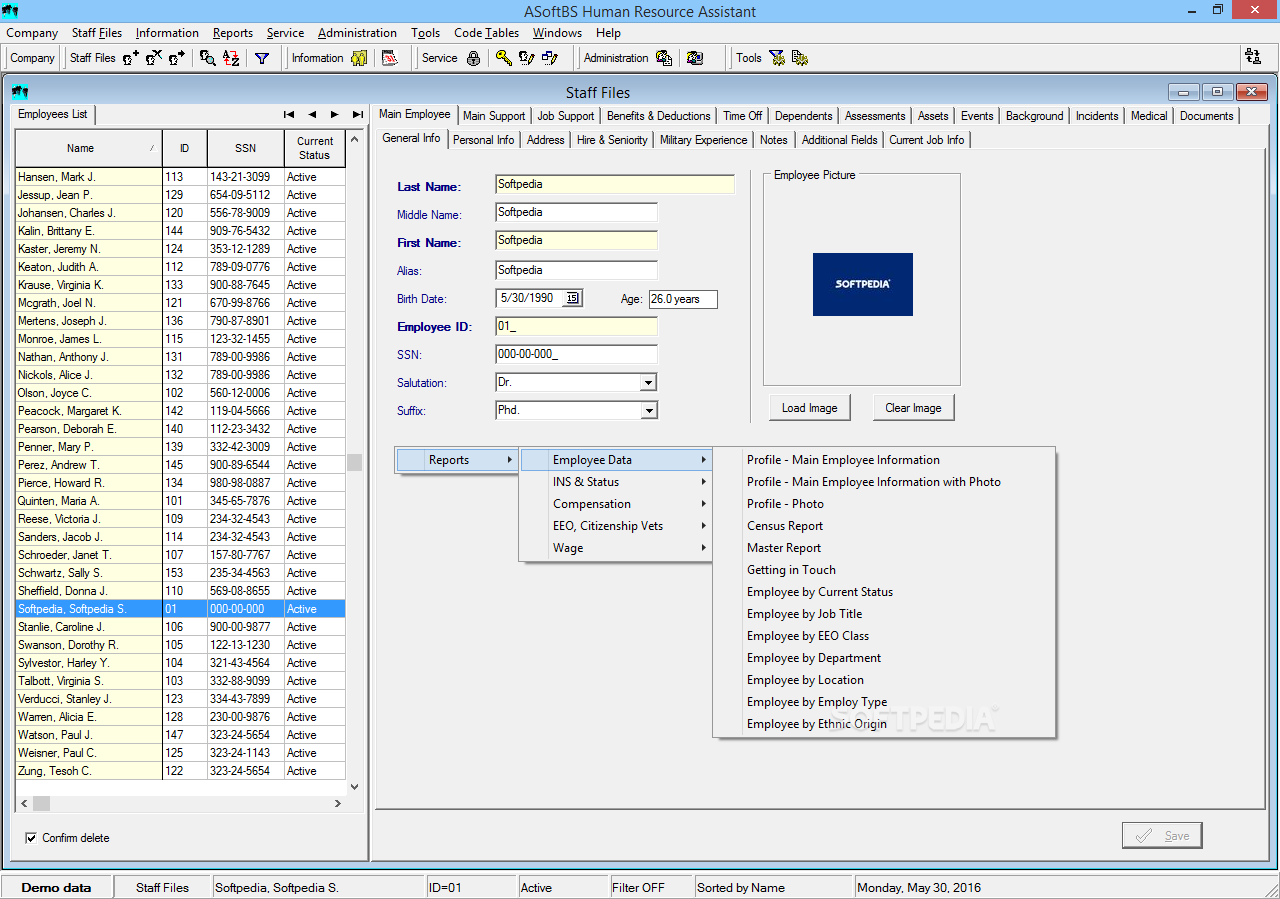Select Census Report
1280x899 pixels.
point(785,526)
